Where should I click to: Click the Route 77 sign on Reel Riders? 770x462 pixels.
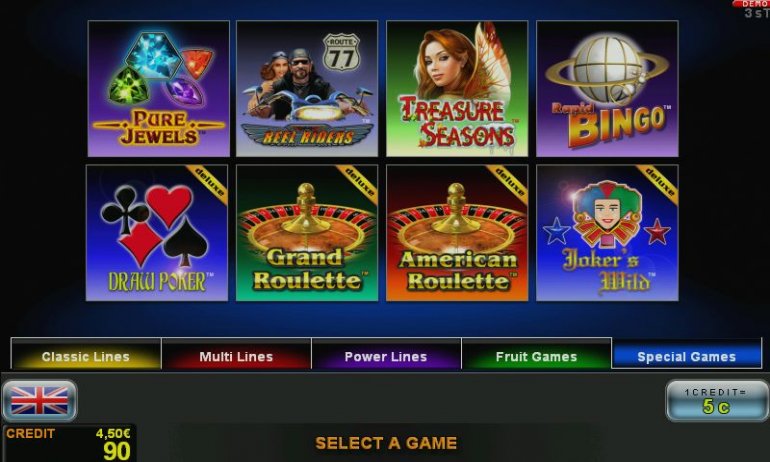[341, 53]
